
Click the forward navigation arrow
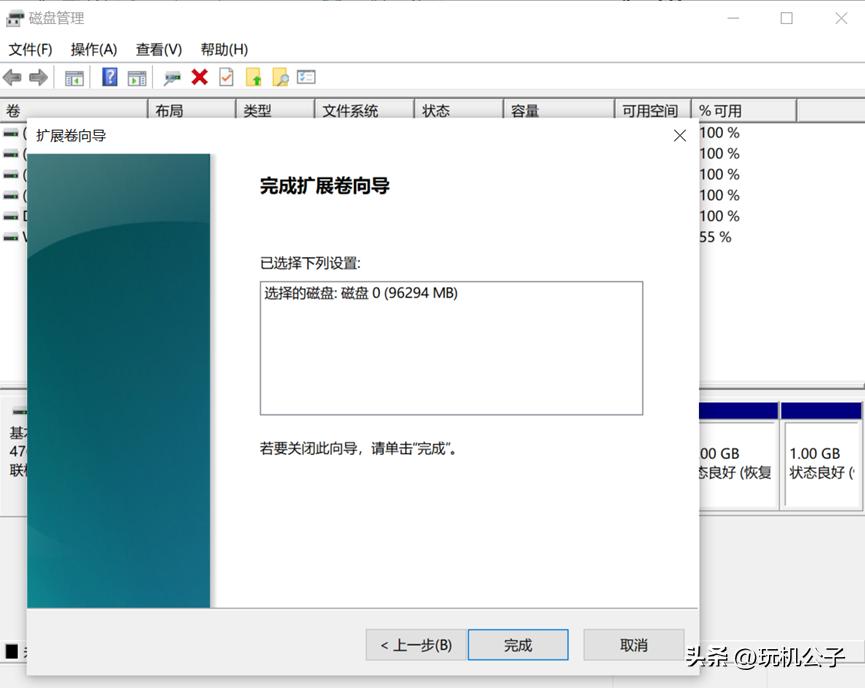click(38, 77)
